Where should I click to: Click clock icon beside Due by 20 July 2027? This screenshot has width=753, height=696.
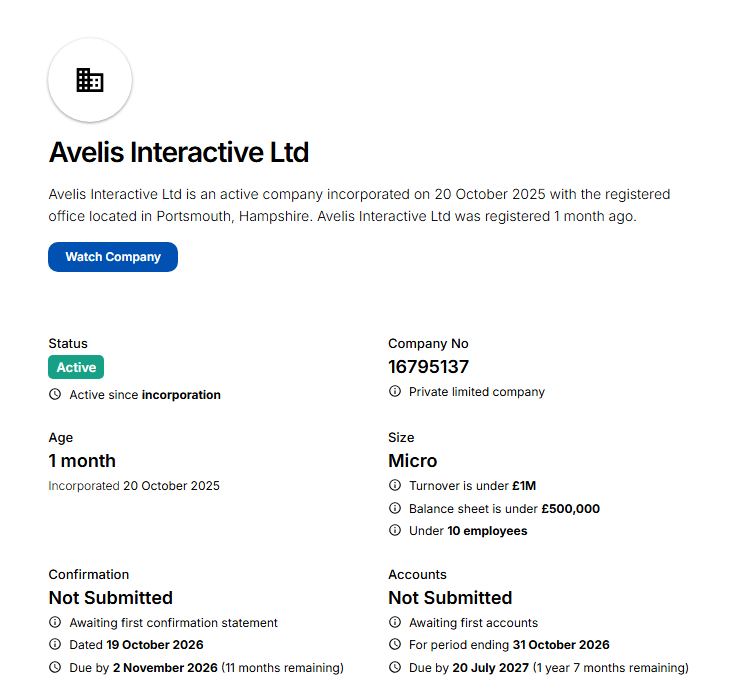395,667
